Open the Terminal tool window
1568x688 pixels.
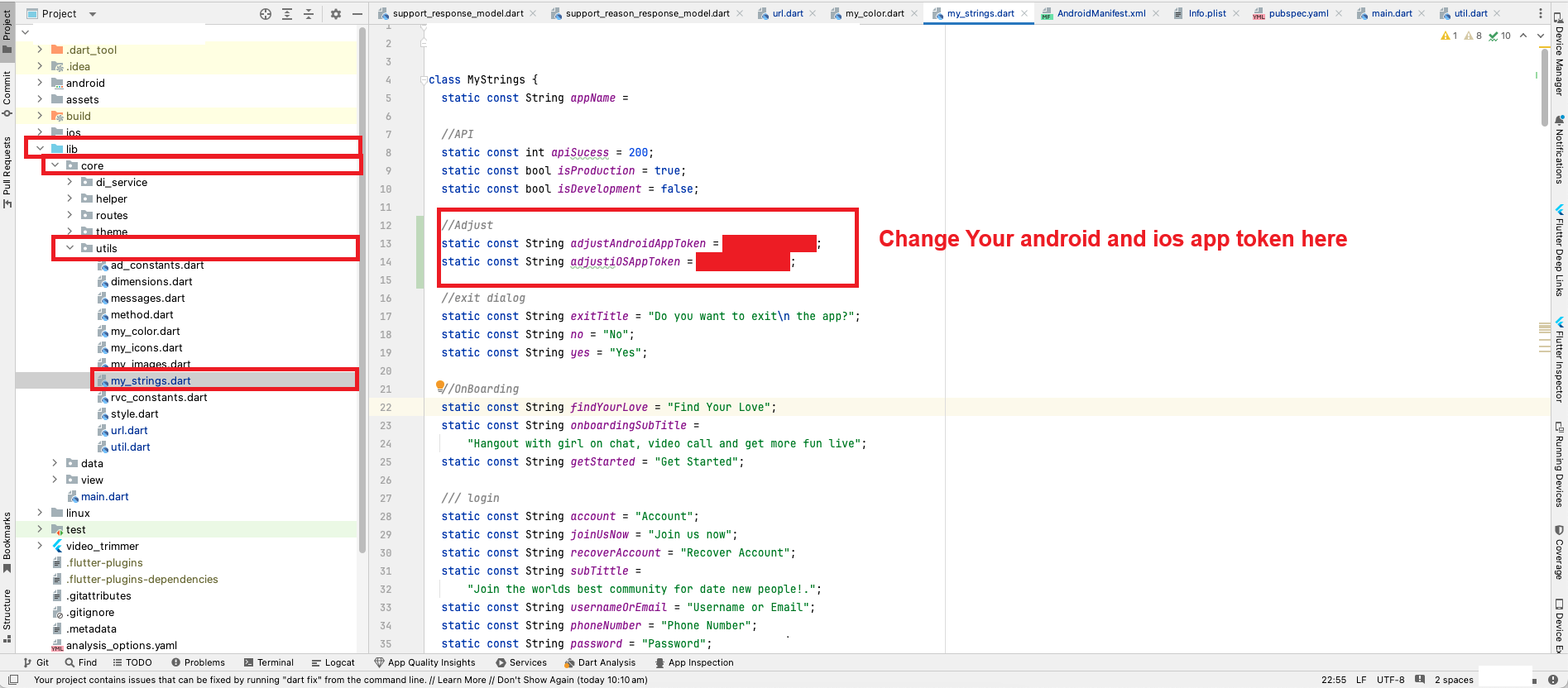[x=269, y=662]
